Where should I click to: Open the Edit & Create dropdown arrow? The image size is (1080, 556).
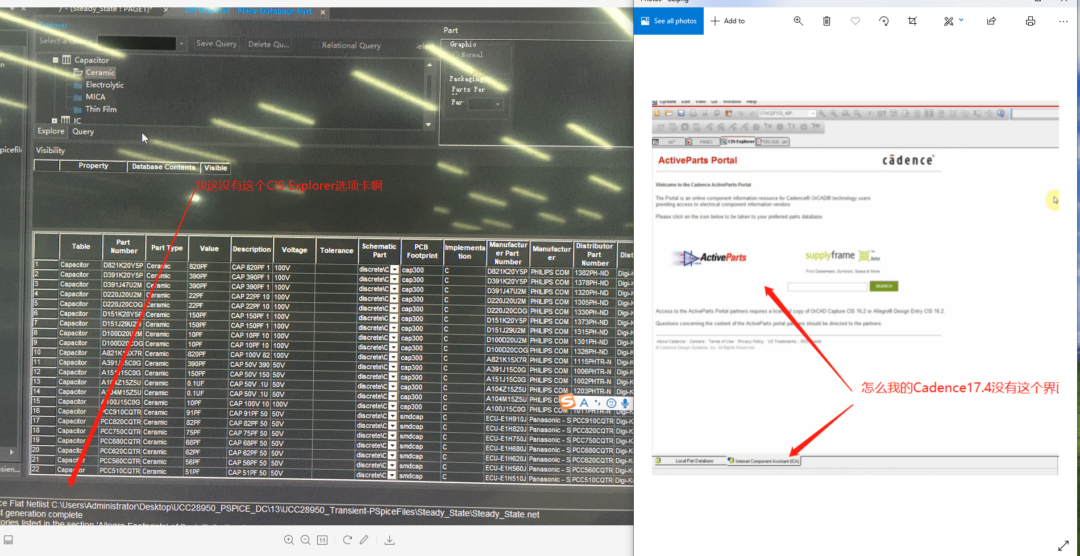click(961, 20)
